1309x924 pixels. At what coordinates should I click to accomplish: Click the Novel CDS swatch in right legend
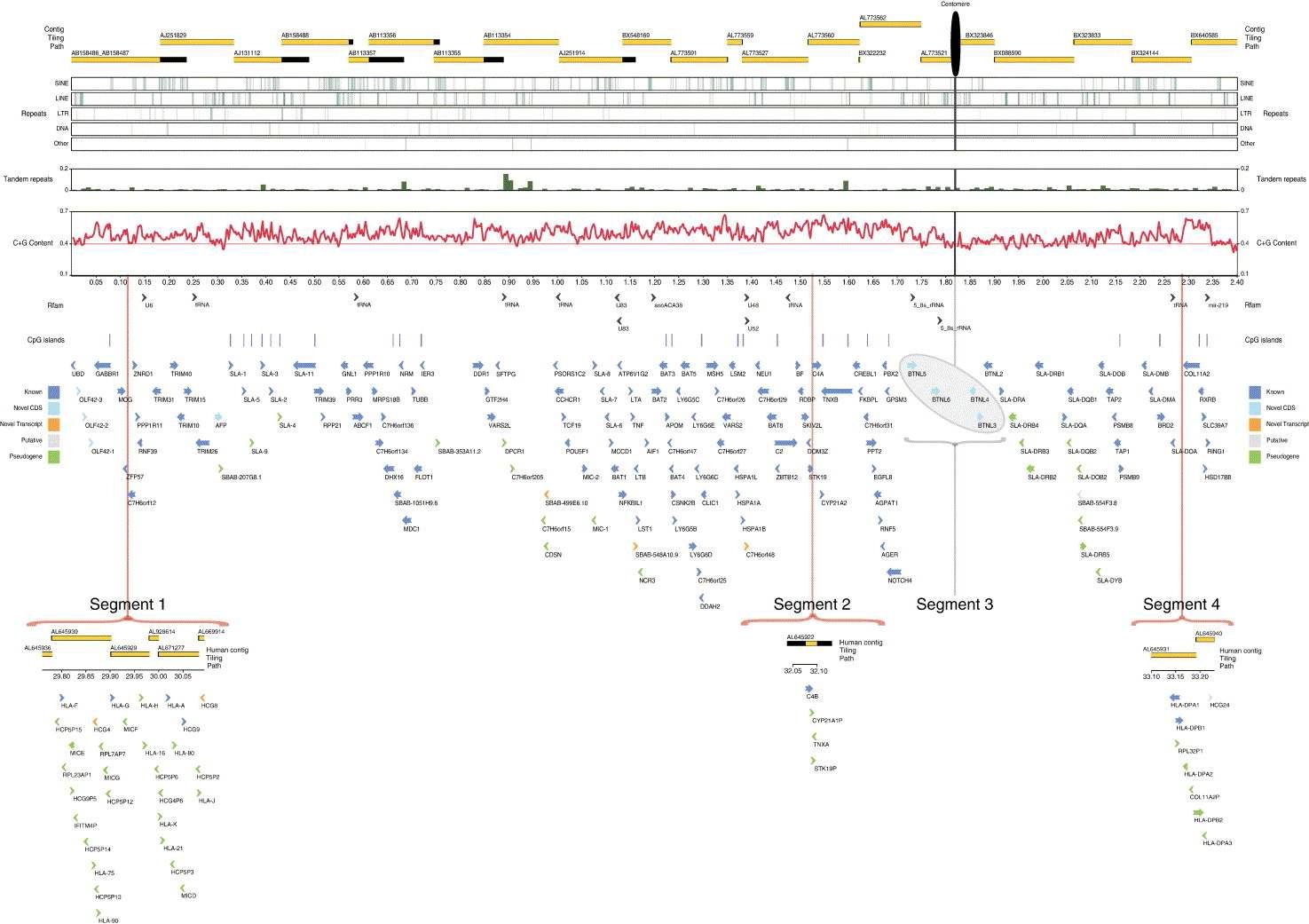[1254, 407]
